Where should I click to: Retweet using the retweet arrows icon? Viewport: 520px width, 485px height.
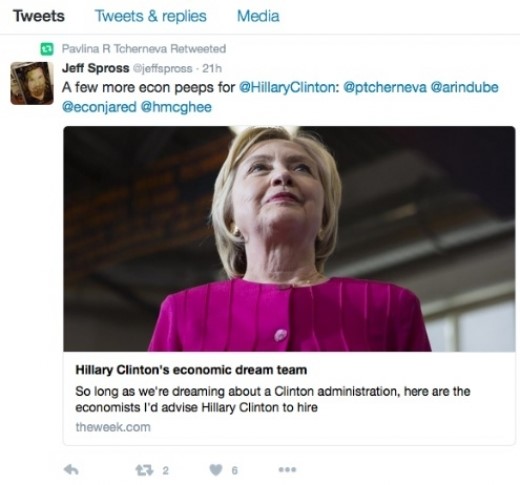pos(144,470)
